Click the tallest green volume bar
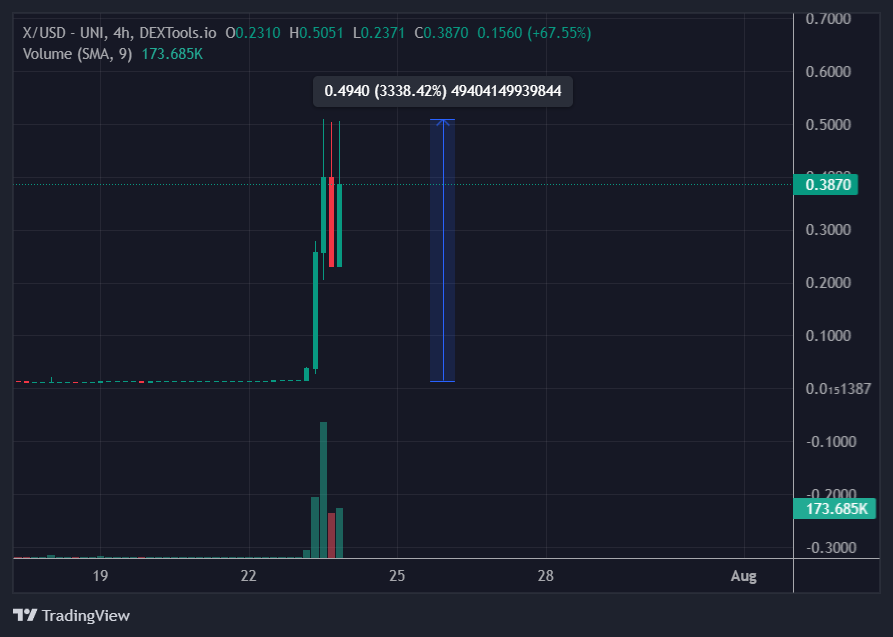893x637 pixels. pos(323,490)
